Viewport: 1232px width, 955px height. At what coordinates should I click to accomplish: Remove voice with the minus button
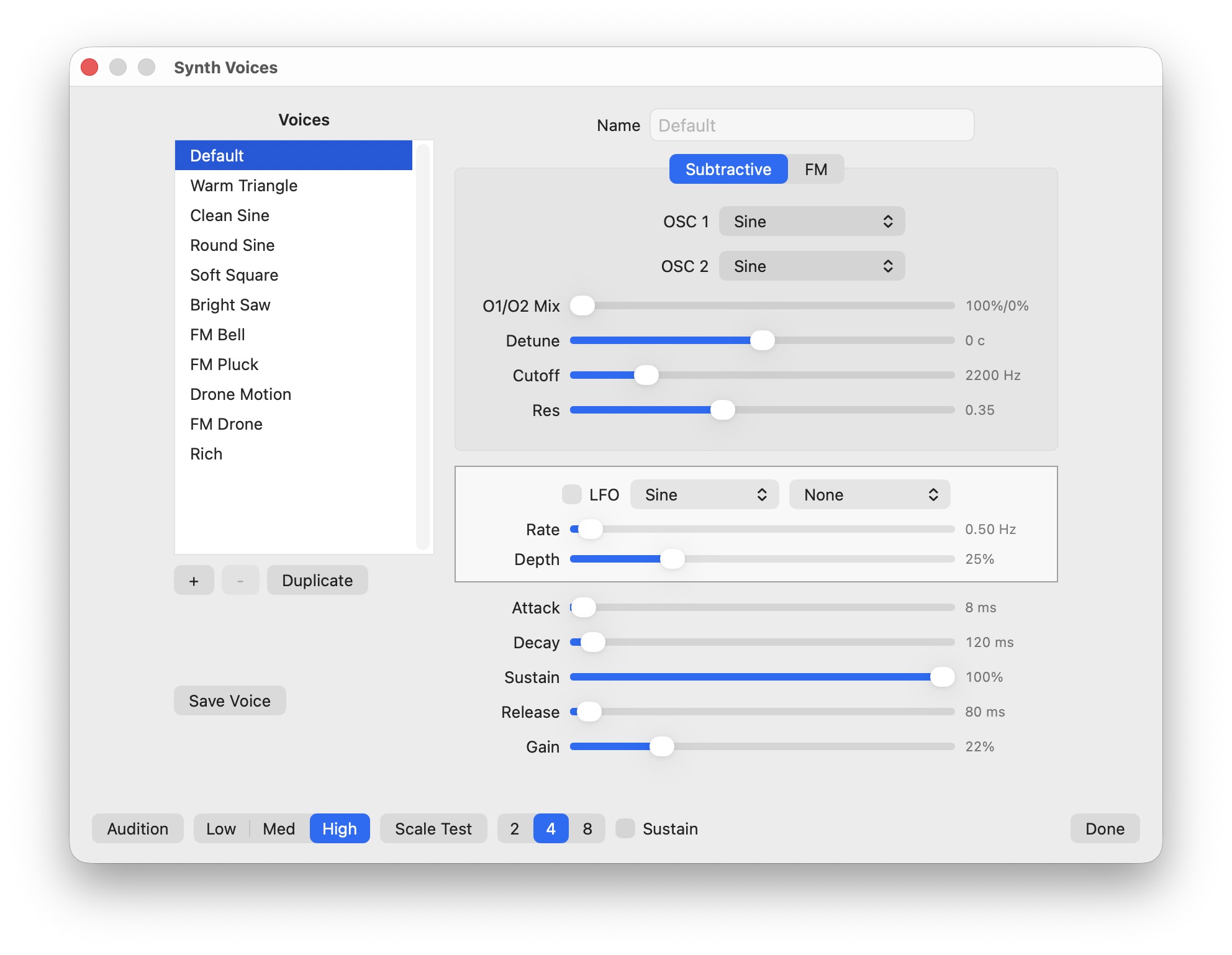click(x=240, y=581)
